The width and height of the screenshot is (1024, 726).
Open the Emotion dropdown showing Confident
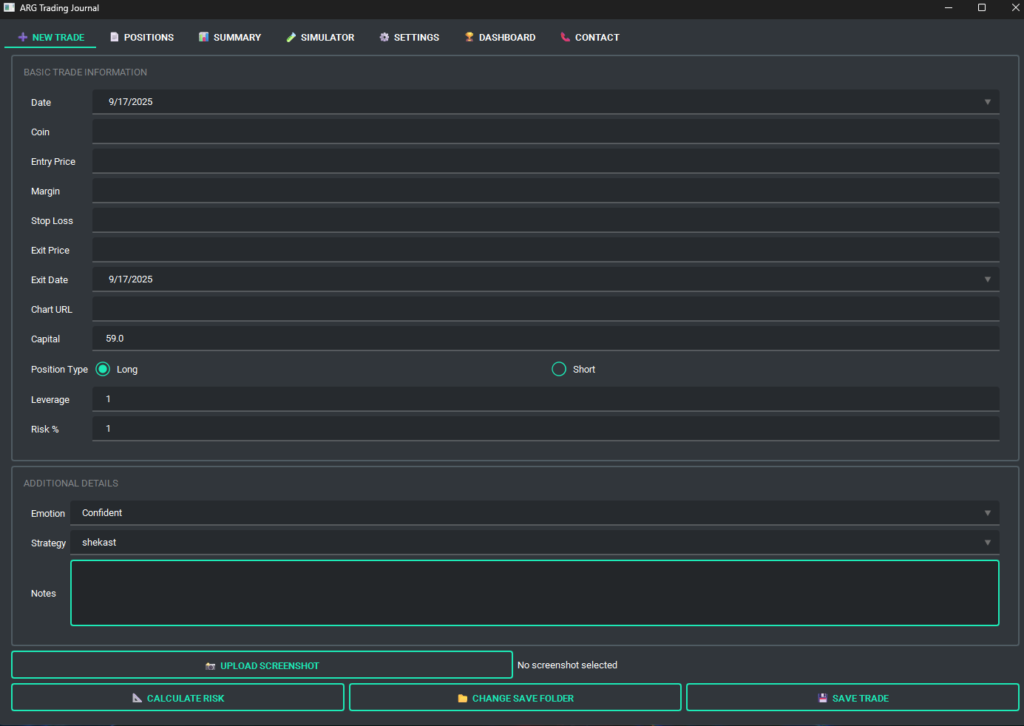point(987,513)
